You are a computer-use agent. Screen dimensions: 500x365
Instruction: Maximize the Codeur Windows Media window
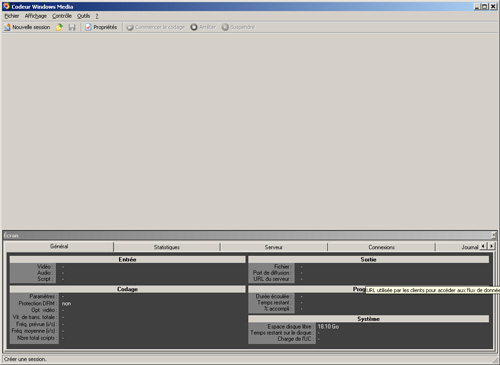pyautogui.click(x=485, y=6)
